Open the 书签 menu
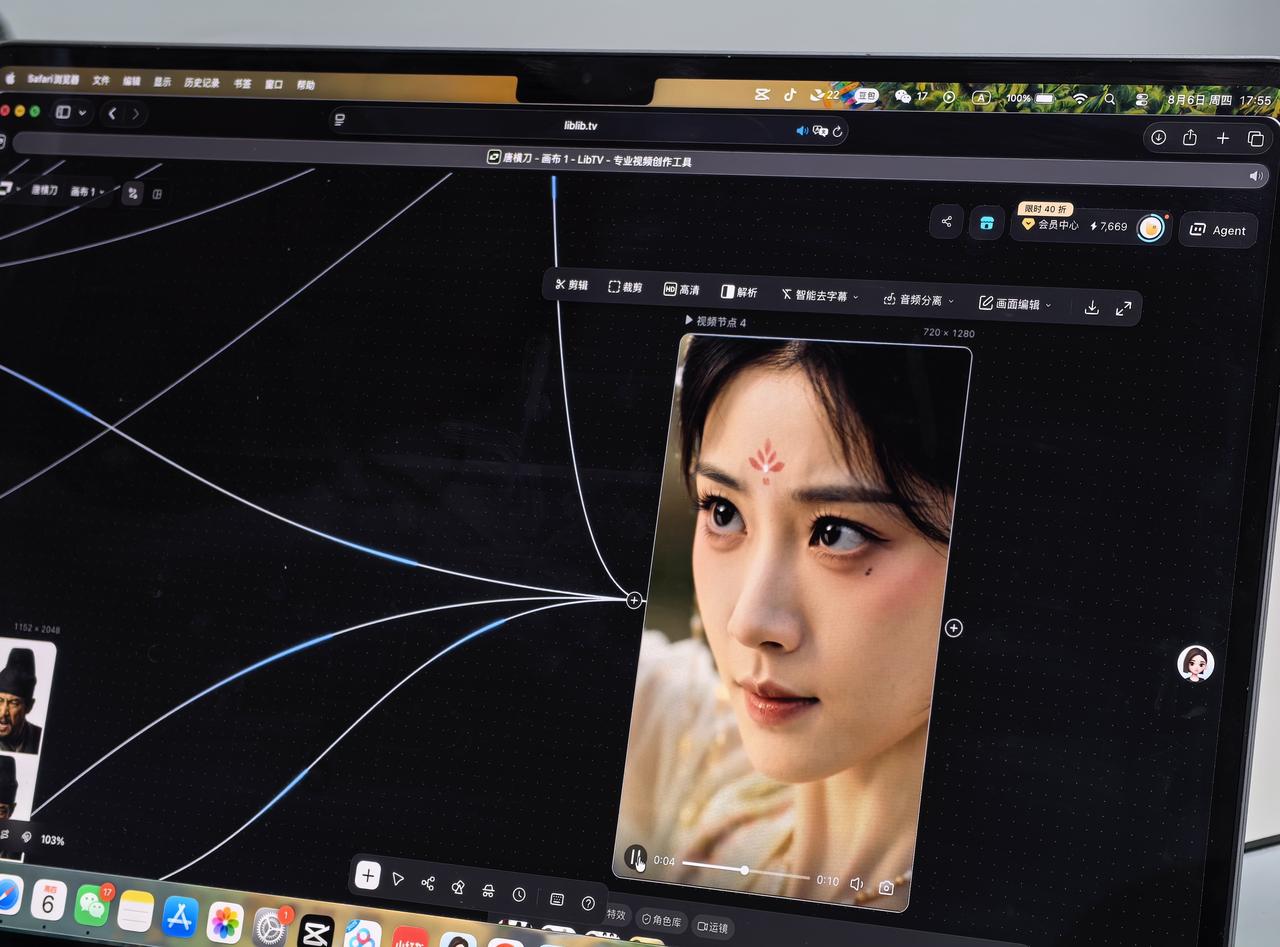The width and height of the screenshot is (1280, 947). pyautogui.click(x=242, y=84)
